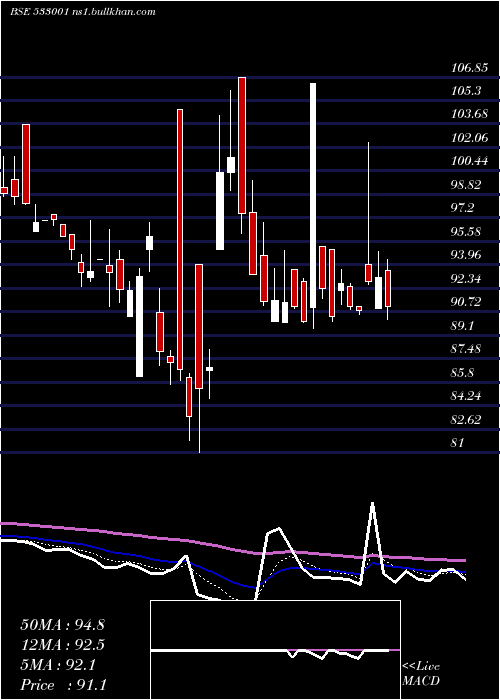Click the 106.85 price axis label
Screen dimensions: 500x700
tap(469, 68)
